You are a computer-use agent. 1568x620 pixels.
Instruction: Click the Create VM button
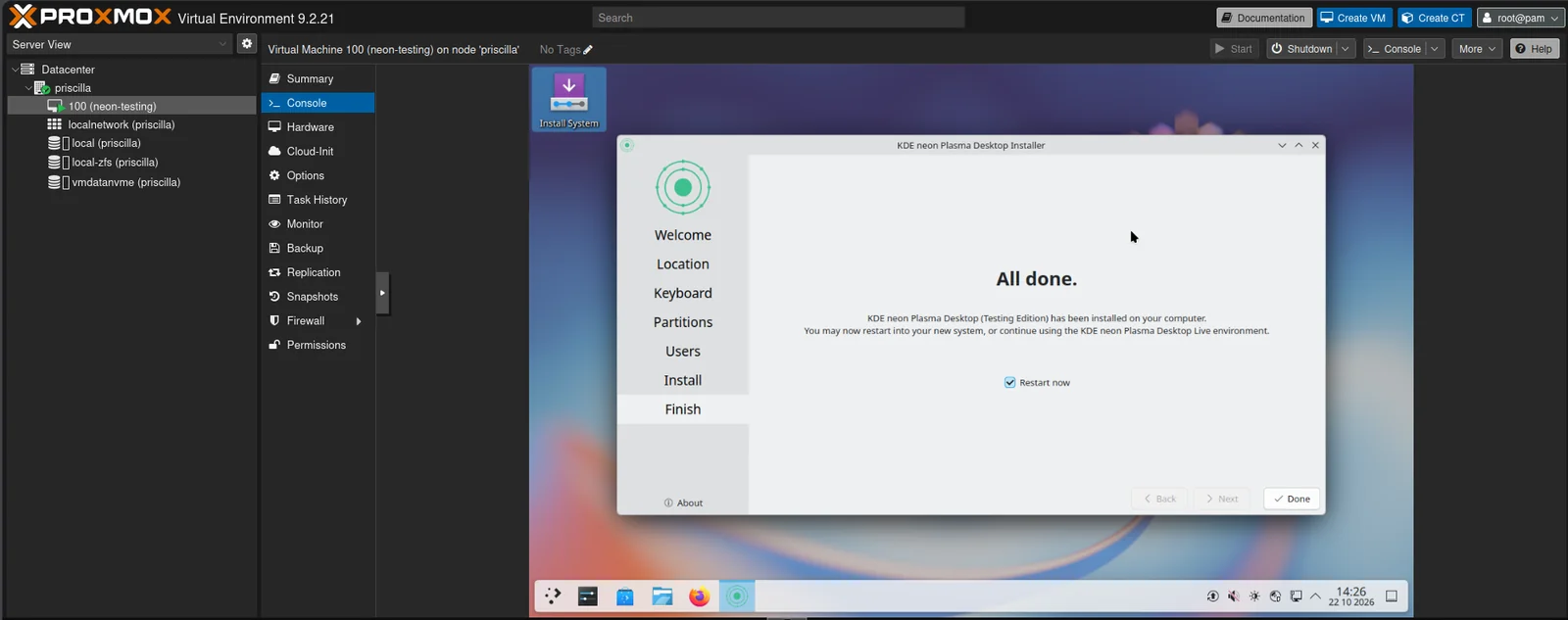point(1353,18)
